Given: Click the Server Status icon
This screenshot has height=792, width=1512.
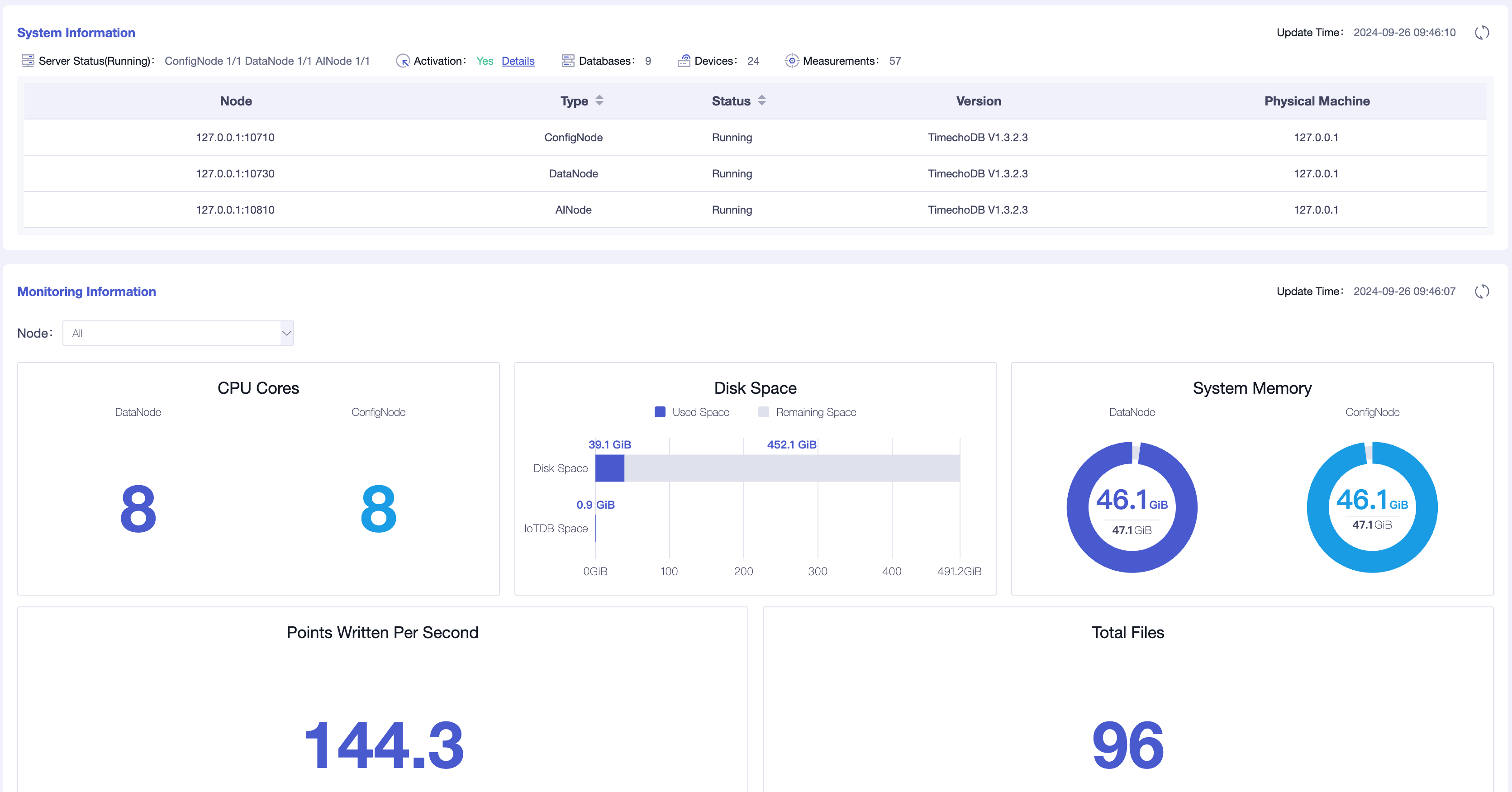Looking at the screenshot, I should coord(28,61).
